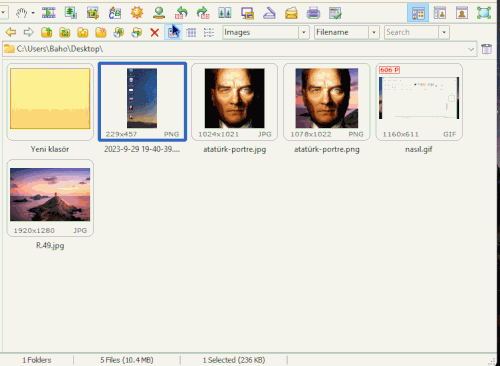Toggle thumbnails view mode
500x366 pixels.
[x=173, y=32]
